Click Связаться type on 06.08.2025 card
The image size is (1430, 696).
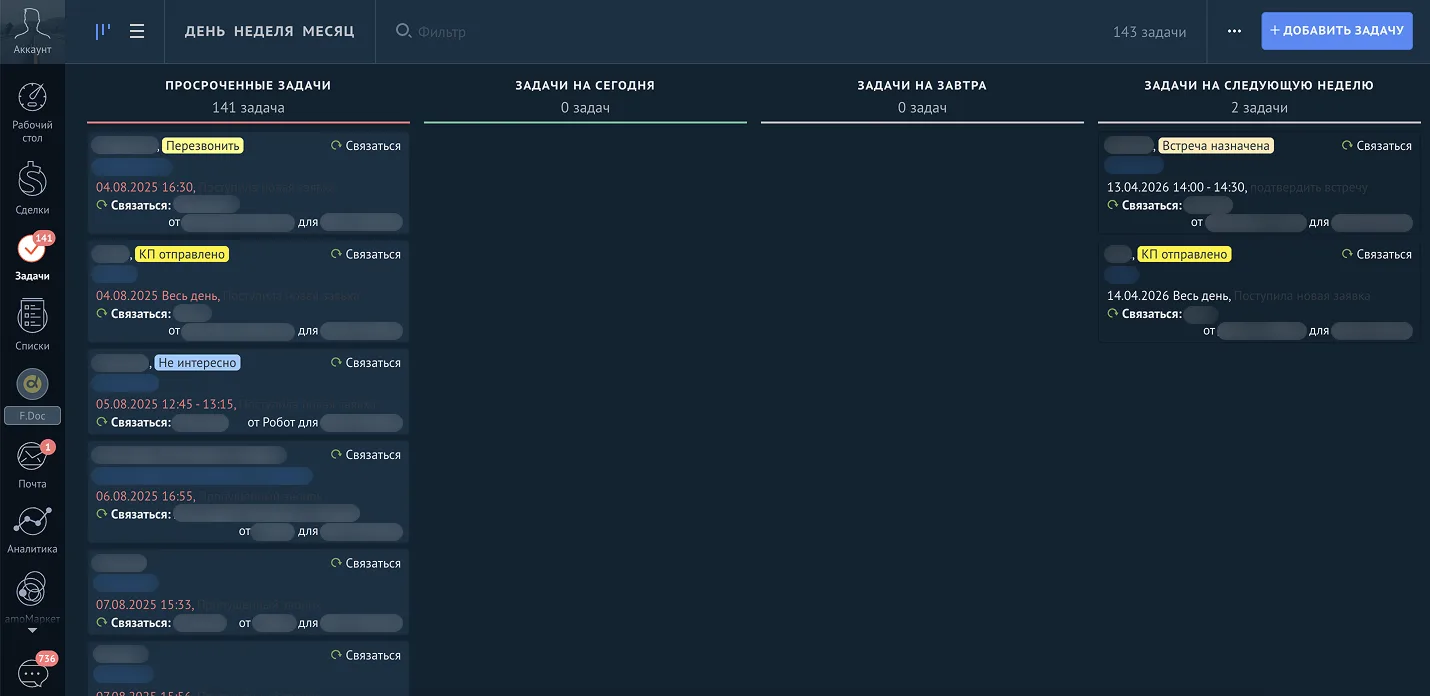pos(366,455)
